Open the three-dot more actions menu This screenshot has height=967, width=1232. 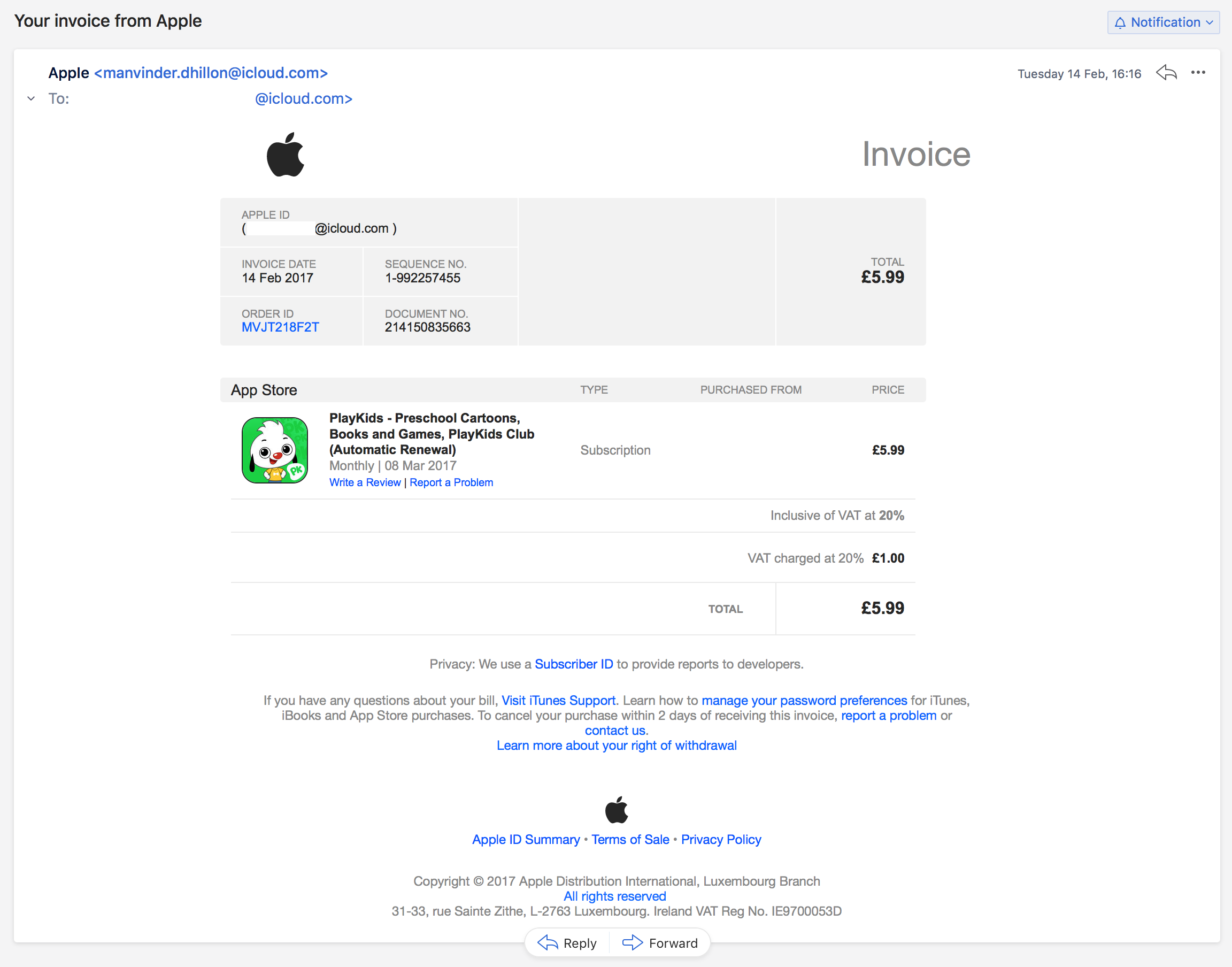point(1198,72)
